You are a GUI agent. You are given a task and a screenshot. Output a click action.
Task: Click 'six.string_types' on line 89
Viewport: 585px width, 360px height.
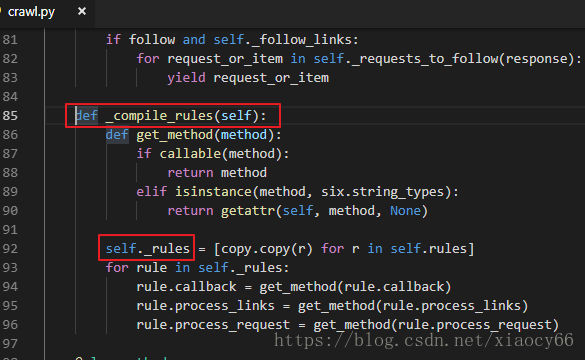[x=382, y=192]
